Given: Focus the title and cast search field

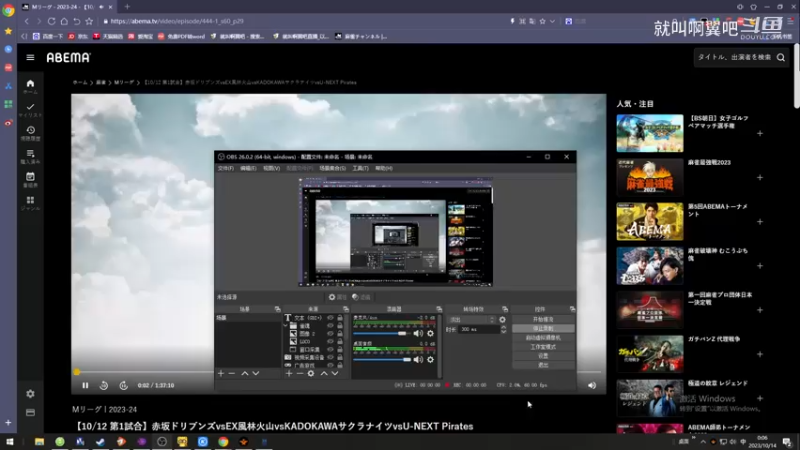Looking at the screenshot, I should click(734, 58).
